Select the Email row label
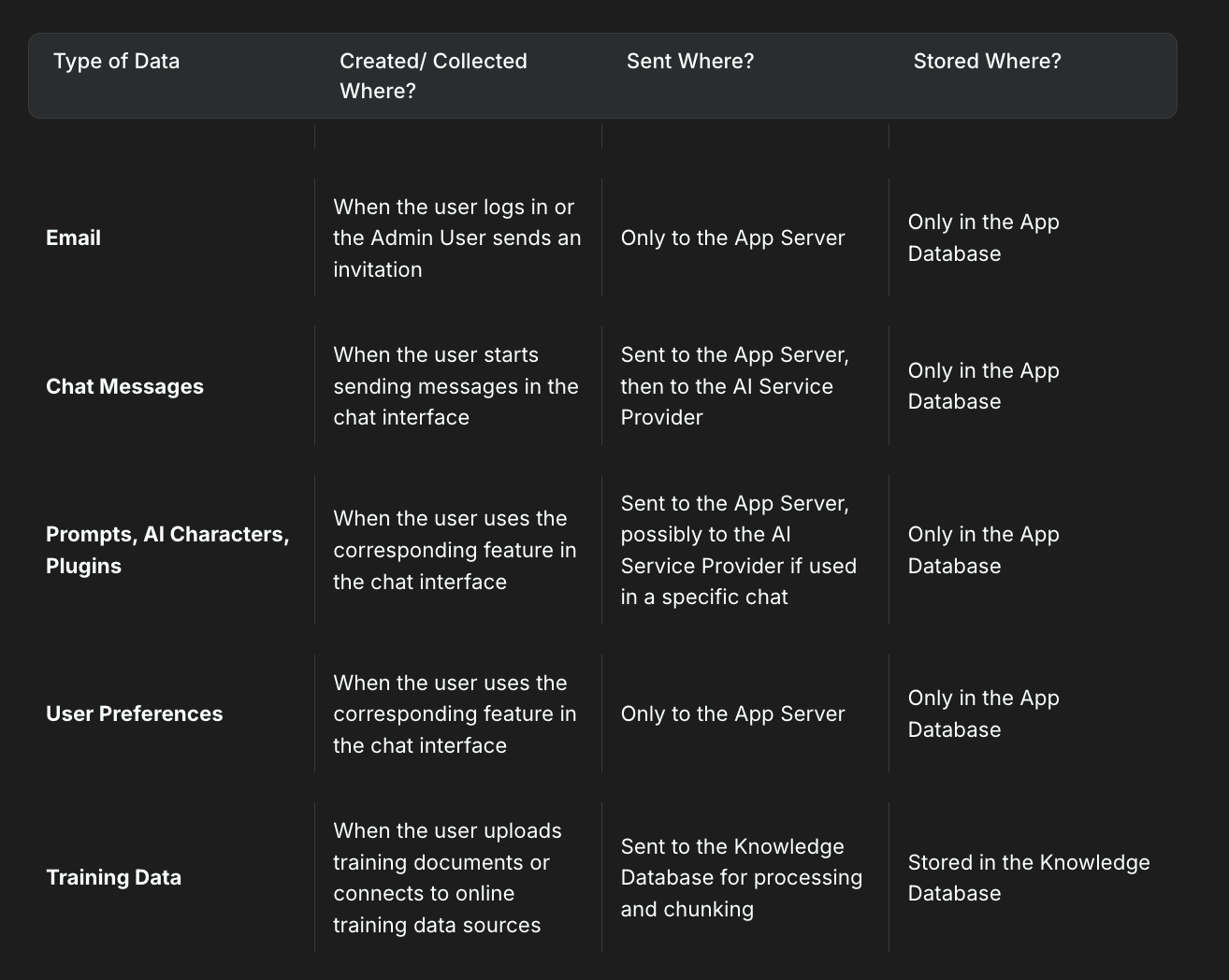1229x980 pixels. click(73, 238)
